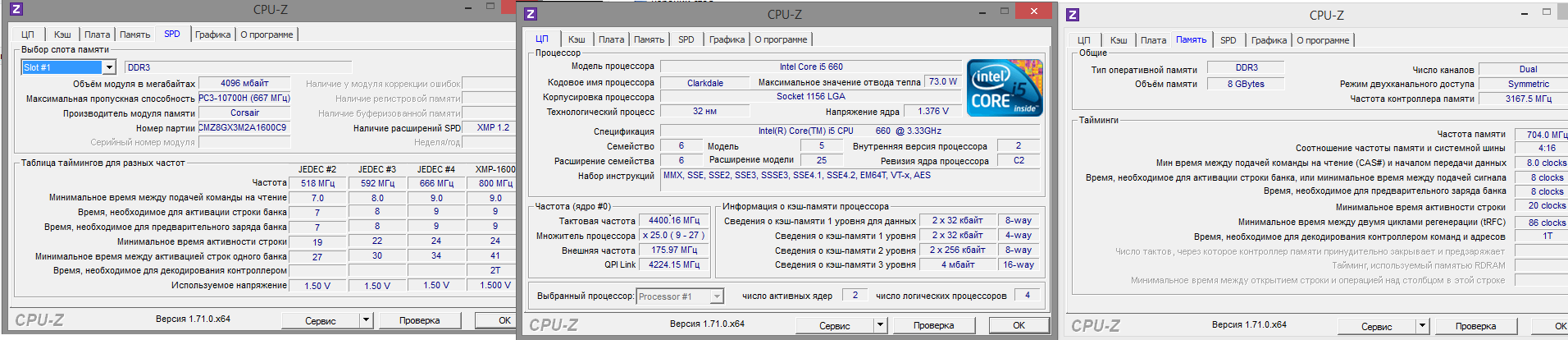Viewport: 1568px width, 340px height.
Task: Click Сервис button in Память window
Action: 1377,326
